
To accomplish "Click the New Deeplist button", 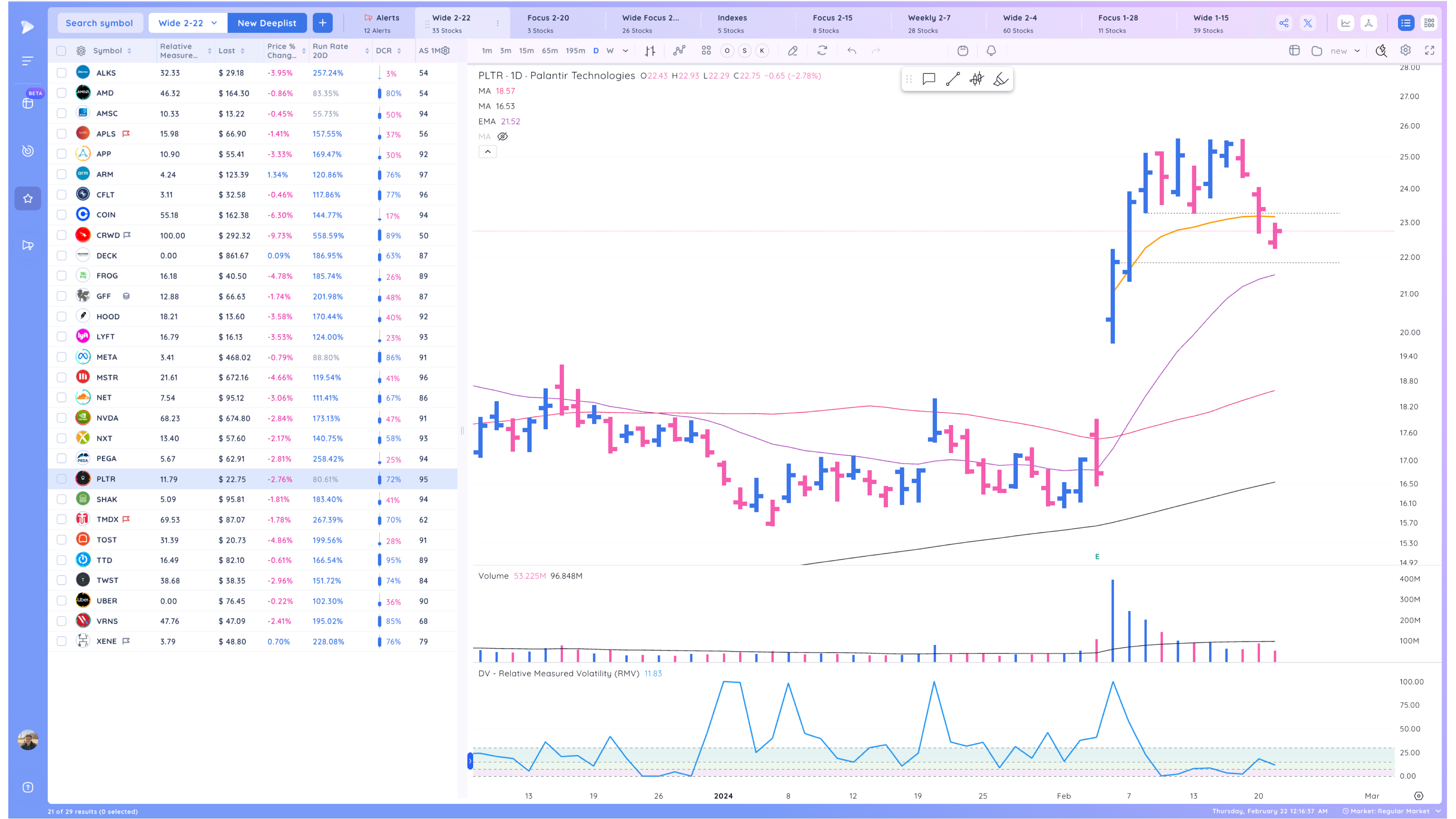I will (x=267, y=23).
